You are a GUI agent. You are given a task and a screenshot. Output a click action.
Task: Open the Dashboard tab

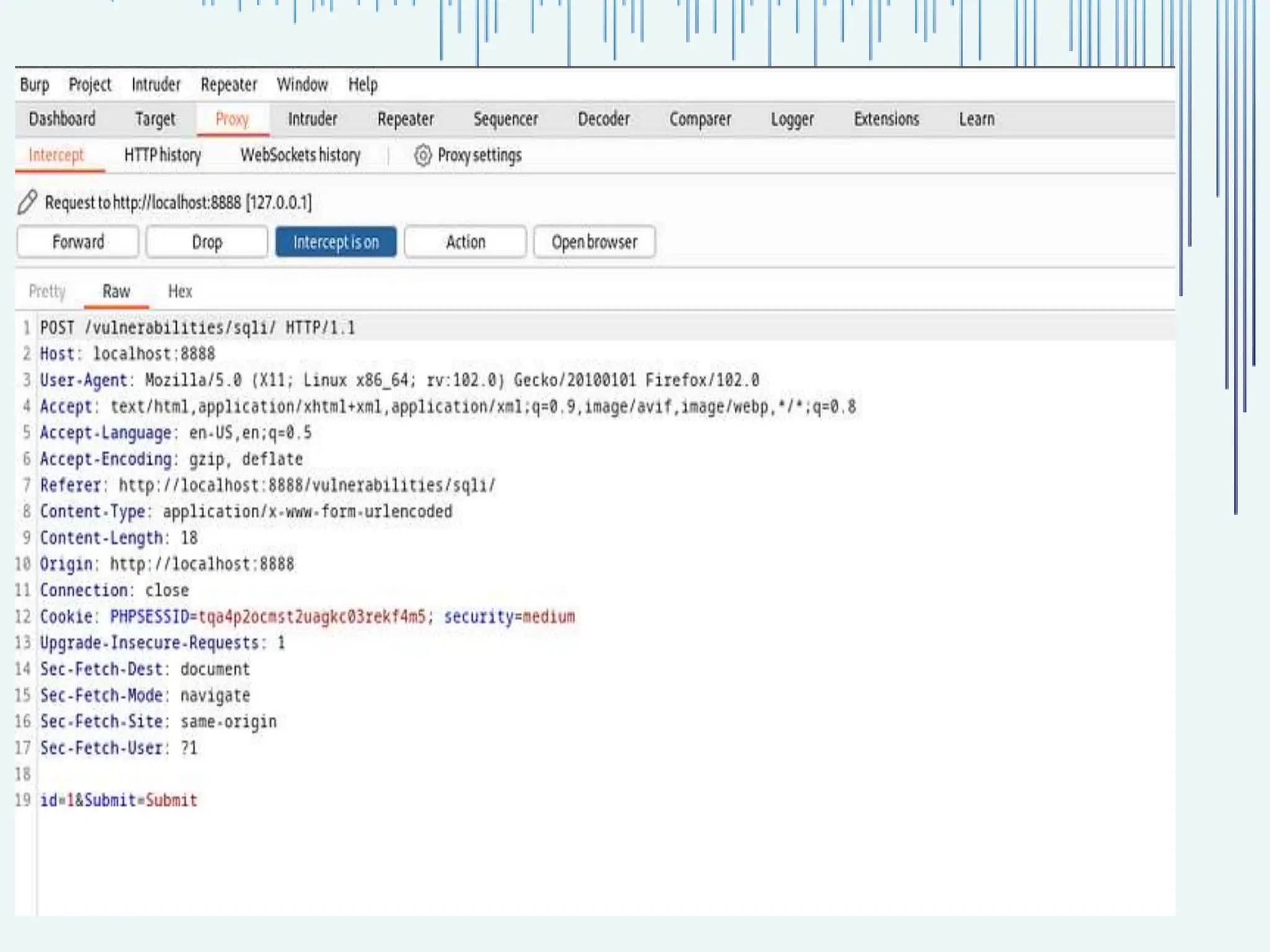[62, 119]
